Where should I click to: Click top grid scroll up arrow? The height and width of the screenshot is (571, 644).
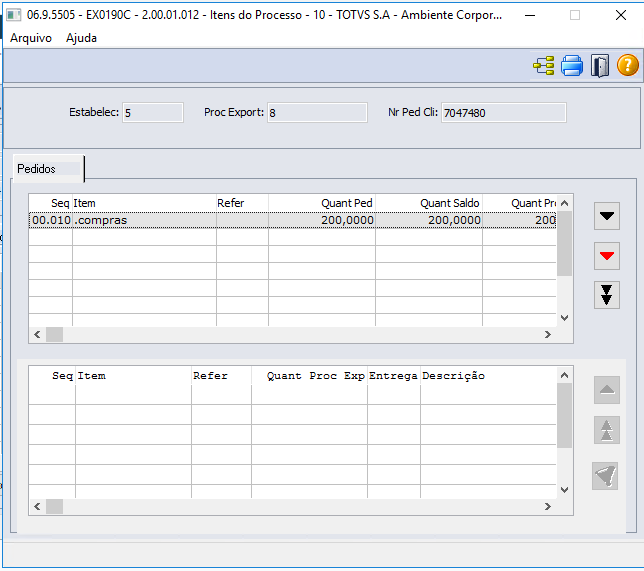(x=564, y=203)
